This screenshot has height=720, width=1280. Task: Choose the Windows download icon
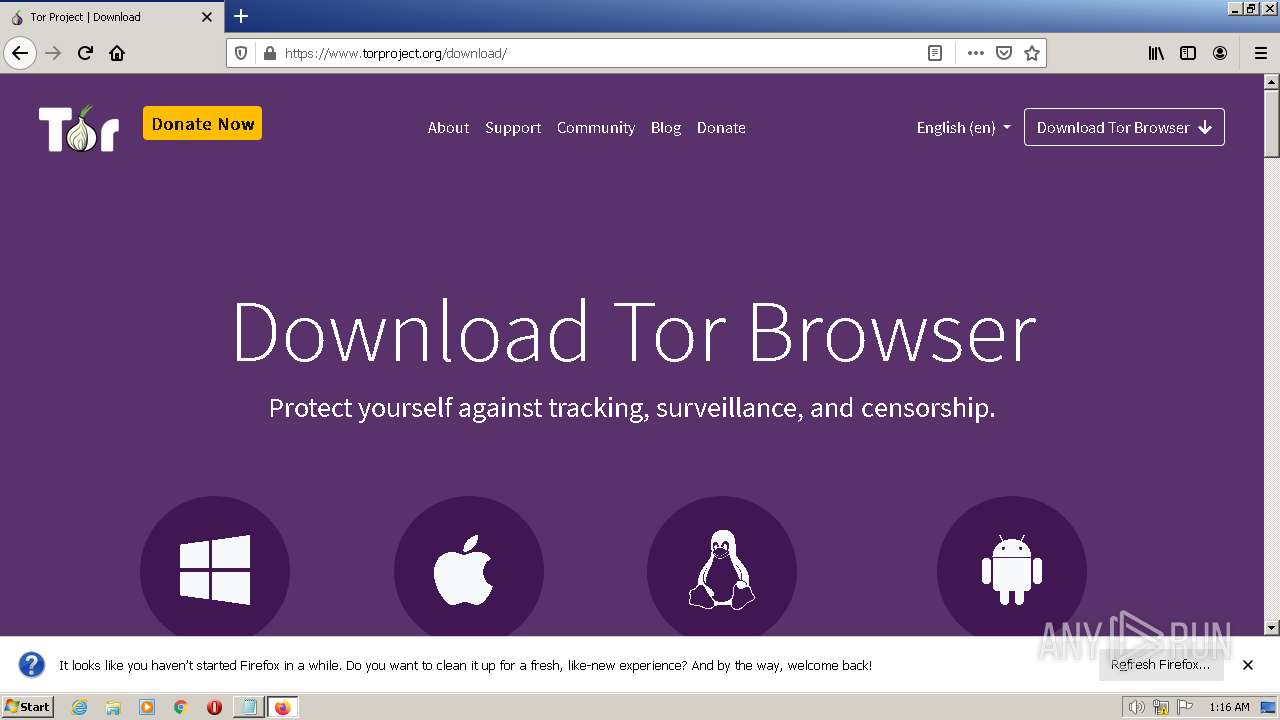pos(215,570)
